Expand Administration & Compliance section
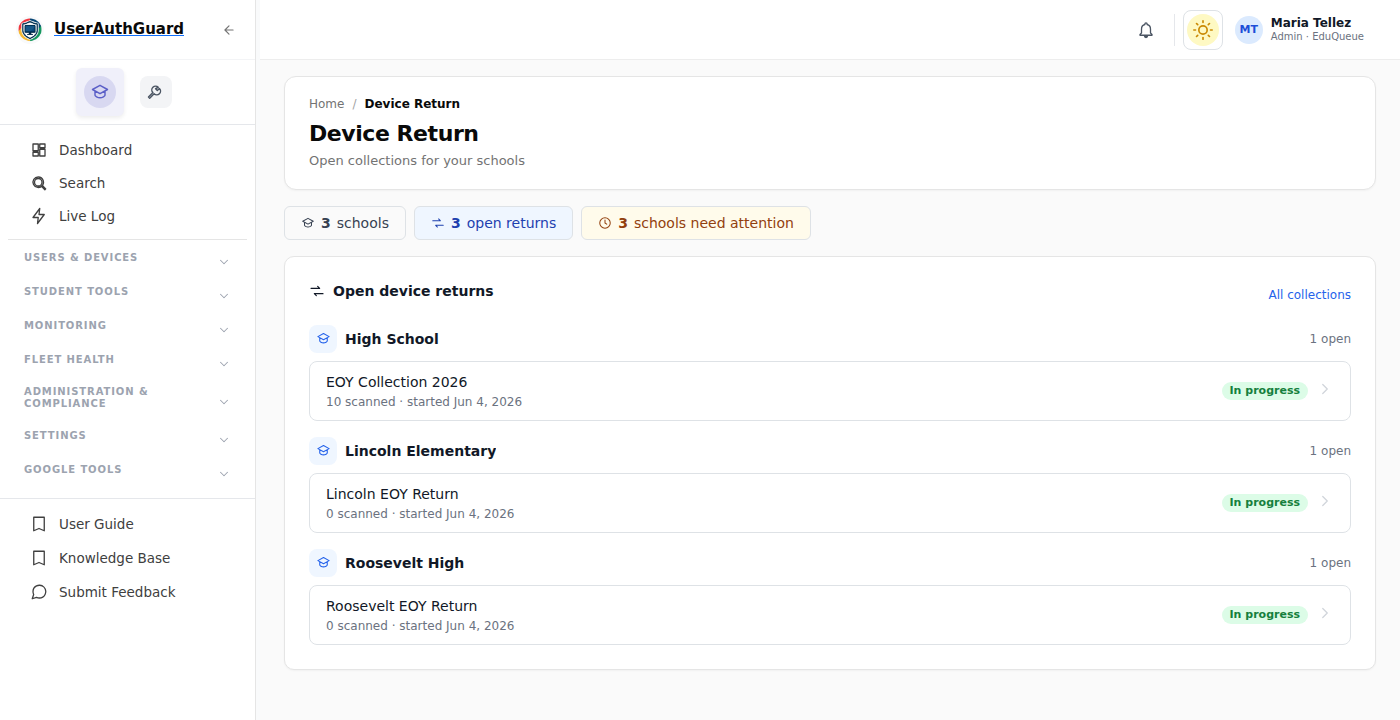This screenshot has height=720, width=1400. 127,397
